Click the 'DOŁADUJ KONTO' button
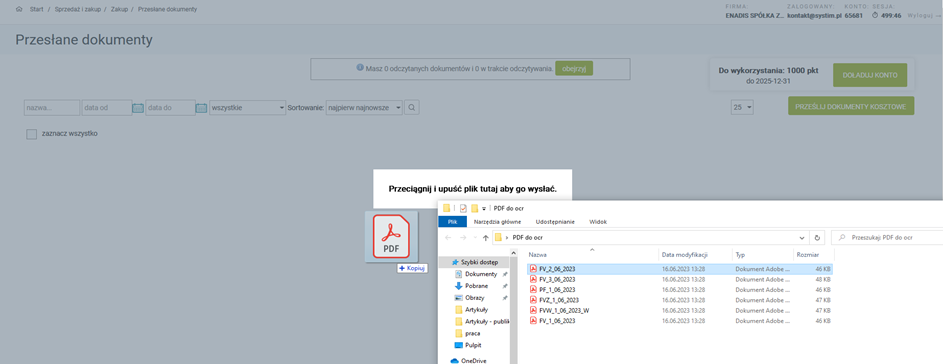 [x=870, y=75]
